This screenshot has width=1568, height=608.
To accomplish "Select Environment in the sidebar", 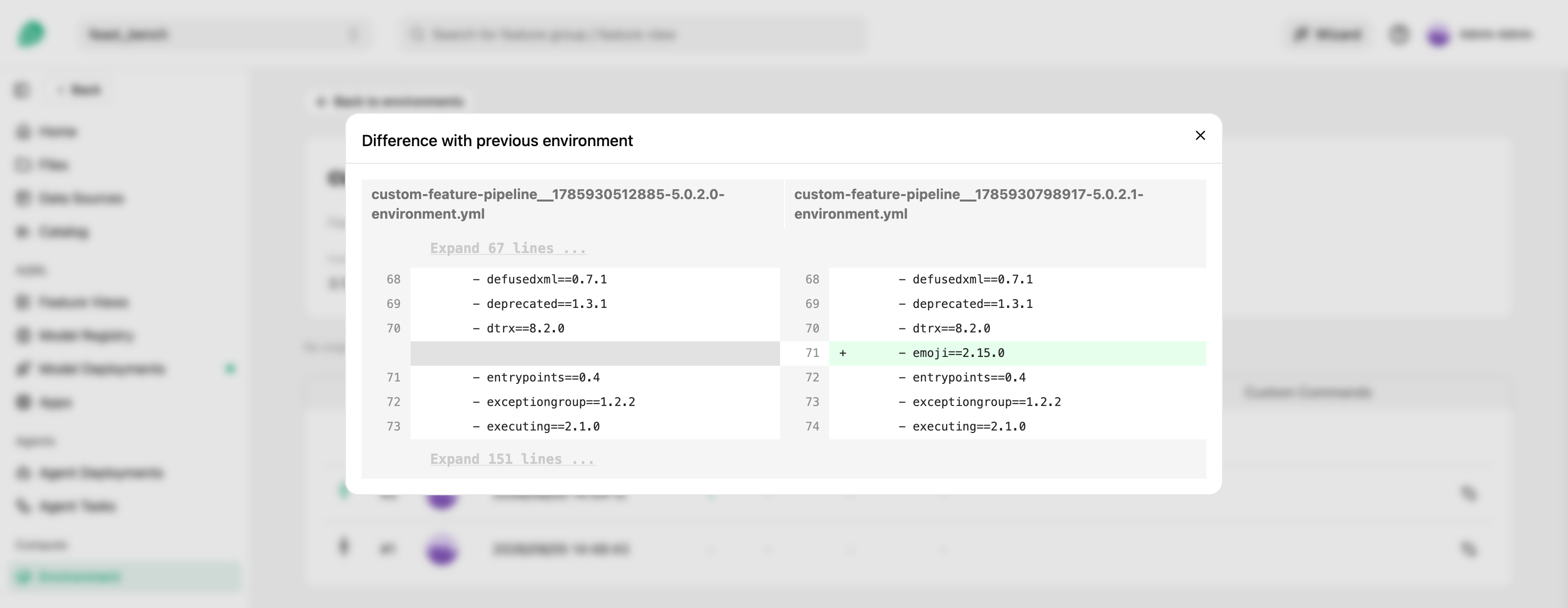I will (x=125, y=576).
